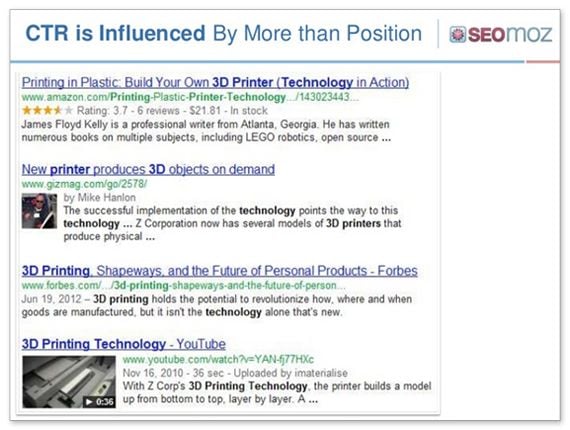This screenshot has height=430, width=570.
Task: Open the Printing in Plastic Amazon result
Action: point(215,83)
